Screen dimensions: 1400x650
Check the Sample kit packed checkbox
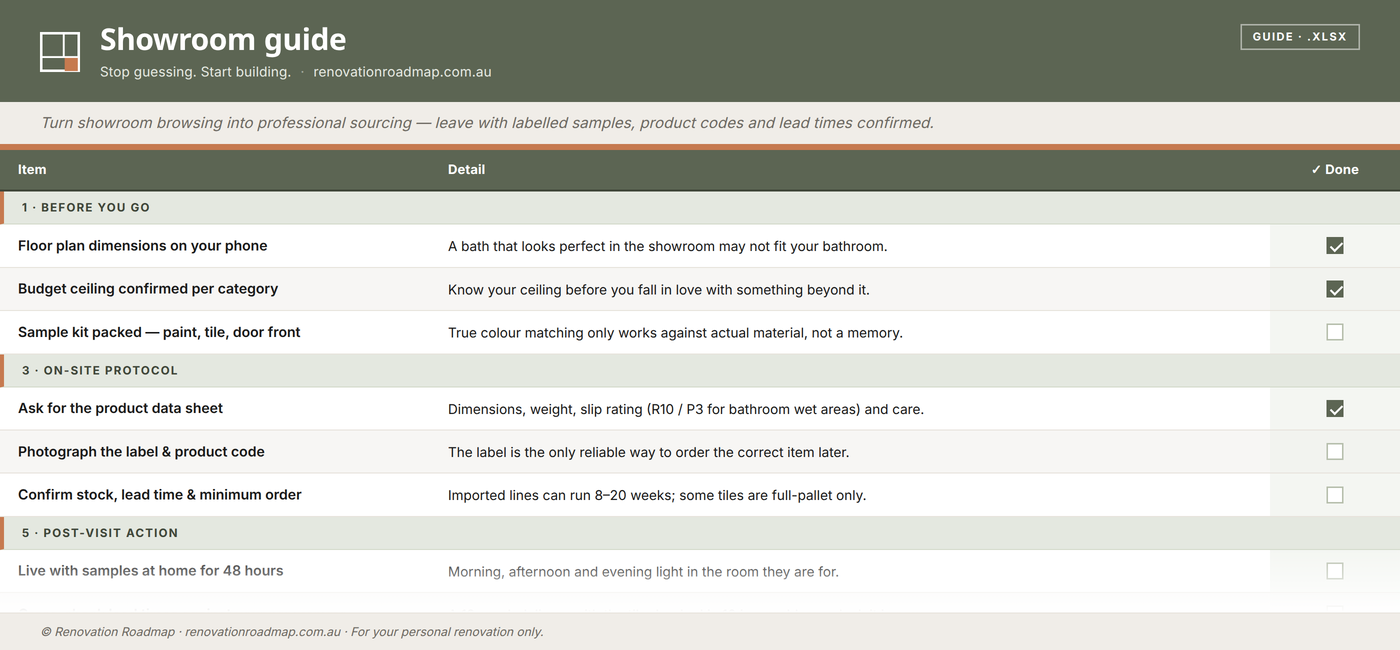(1335, 332)
